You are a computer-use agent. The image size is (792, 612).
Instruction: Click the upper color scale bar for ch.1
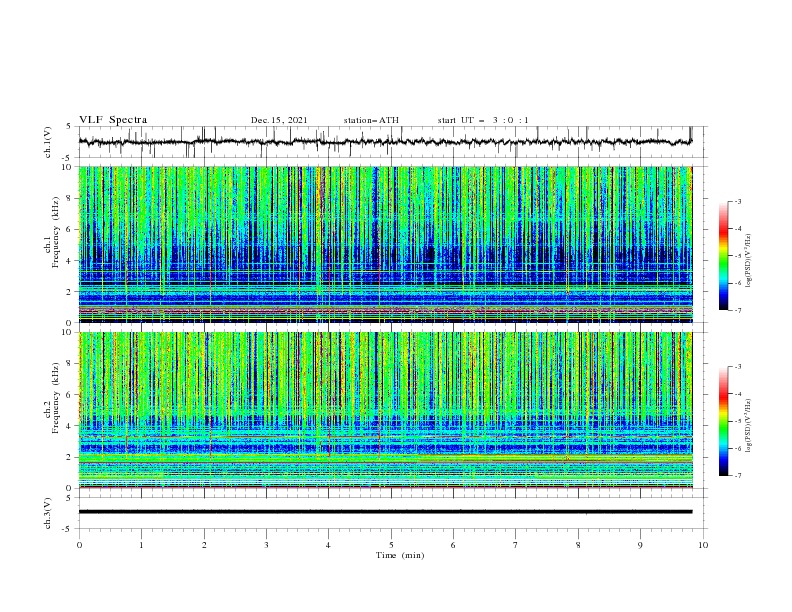[x=723, y=256]
